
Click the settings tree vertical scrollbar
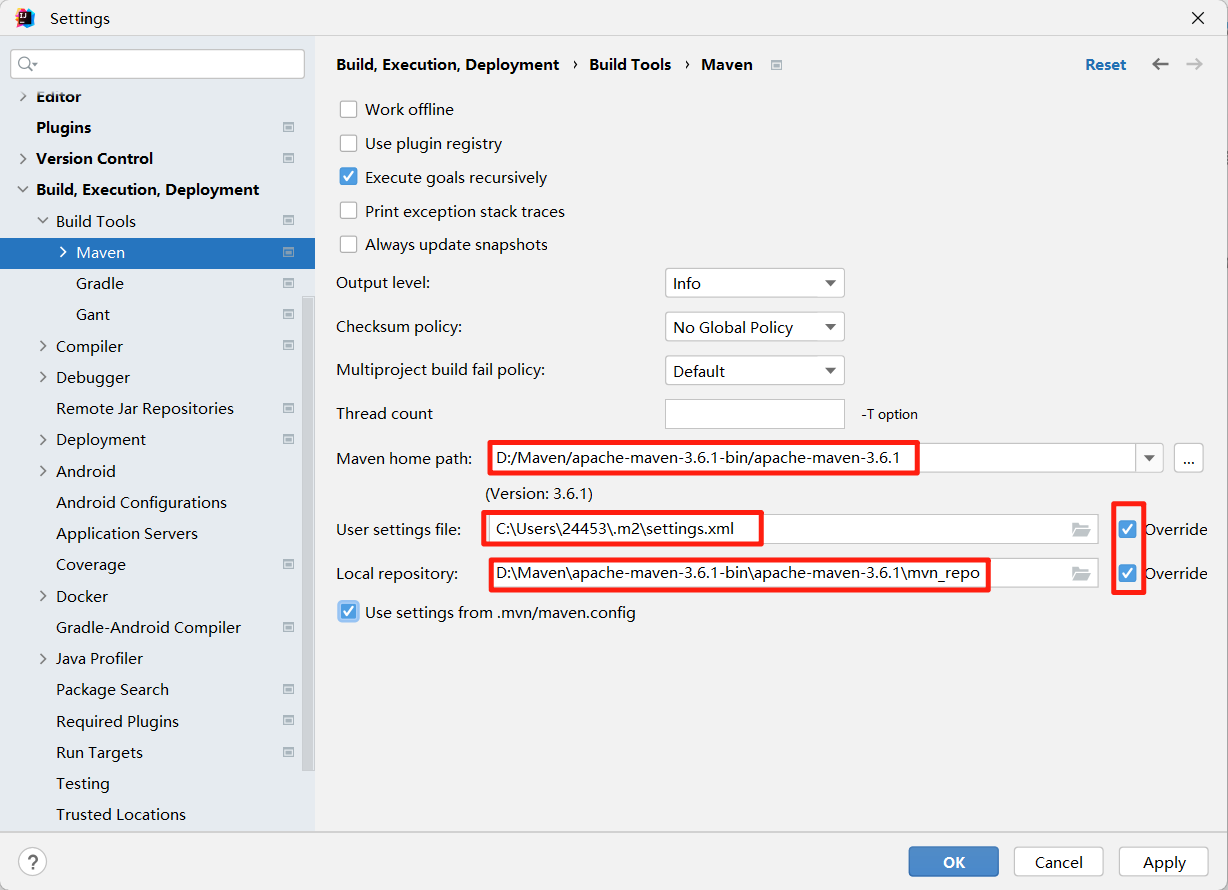309,533
